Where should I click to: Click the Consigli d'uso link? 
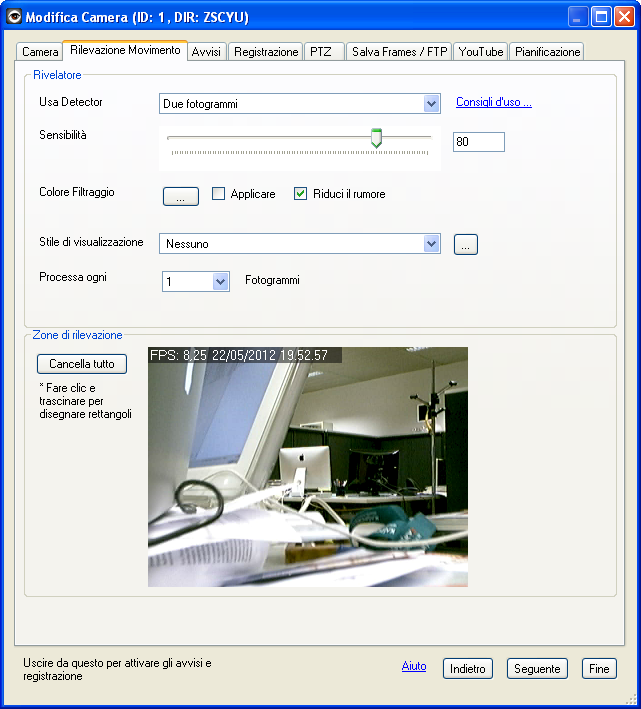[x=493, y=102]
